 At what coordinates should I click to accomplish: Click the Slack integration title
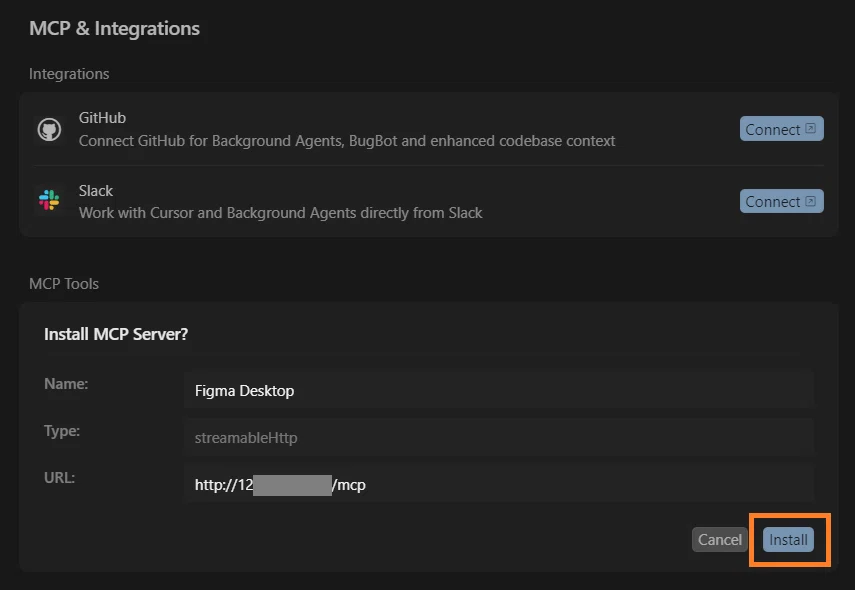[96, 191]
